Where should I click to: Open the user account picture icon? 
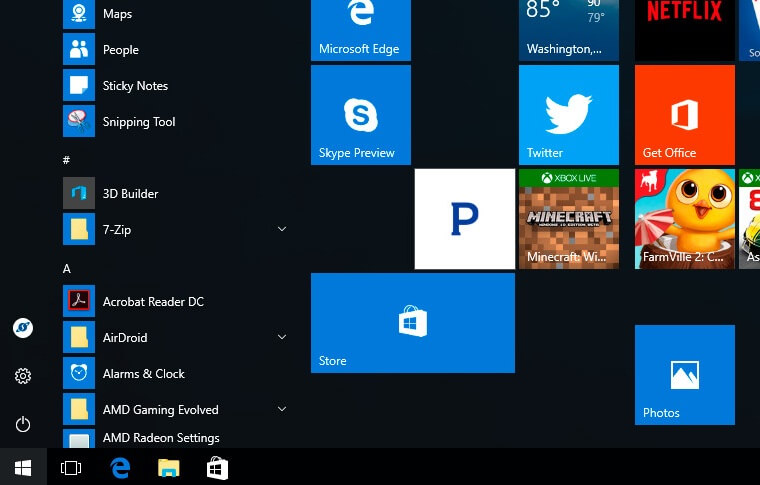click(23, 328)
